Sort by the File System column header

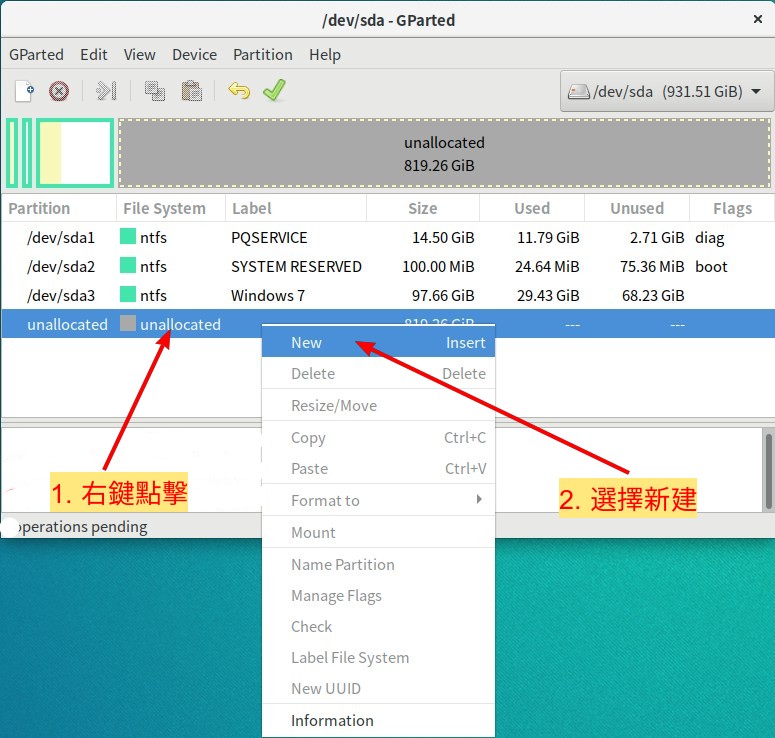164,208
